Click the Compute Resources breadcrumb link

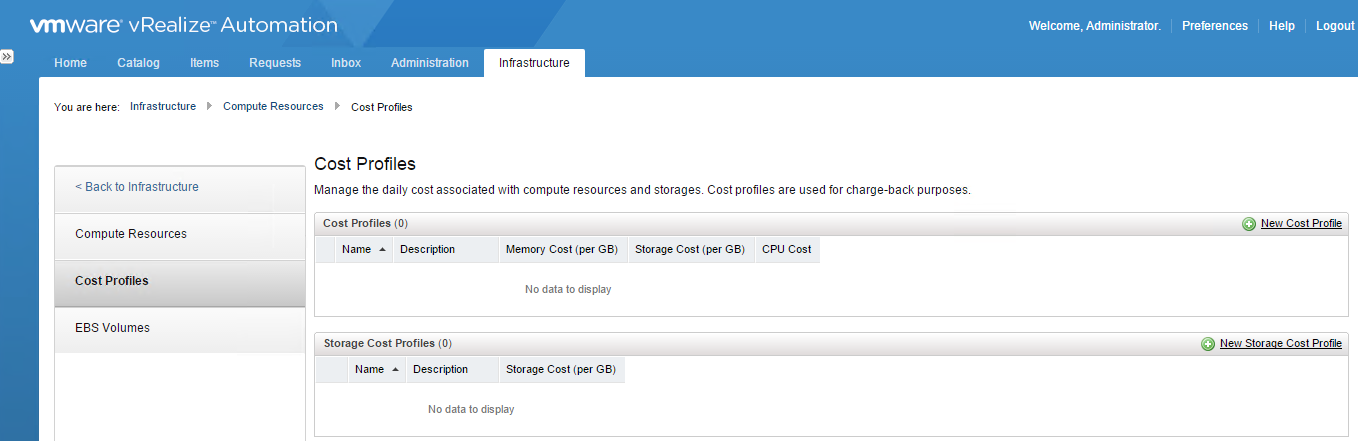[x=273, y=106]
